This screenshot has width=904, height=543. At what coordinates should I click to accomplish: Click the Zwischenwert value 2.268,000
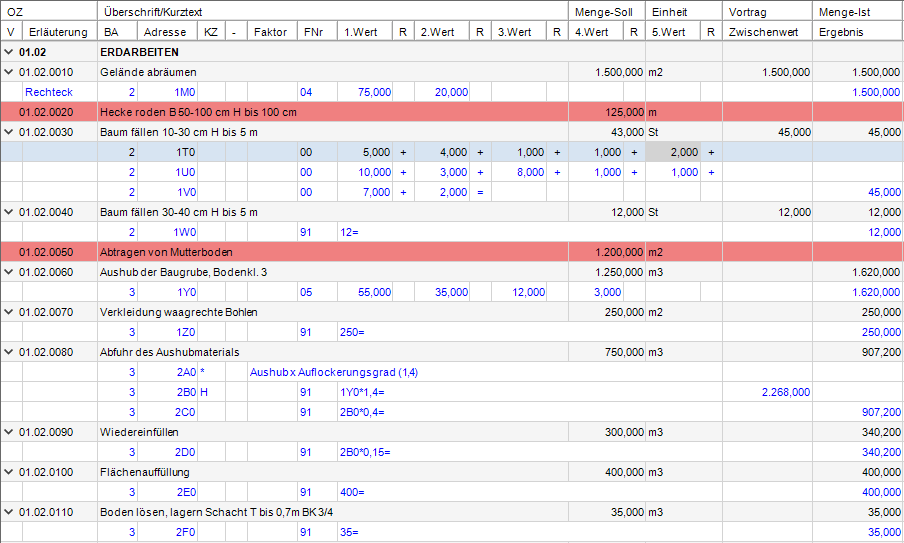[786, 393]
